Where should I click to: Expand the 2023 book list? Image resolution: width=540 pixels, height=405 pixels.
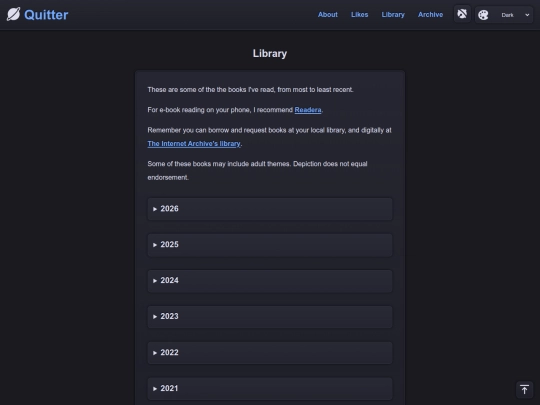point(270,316)
